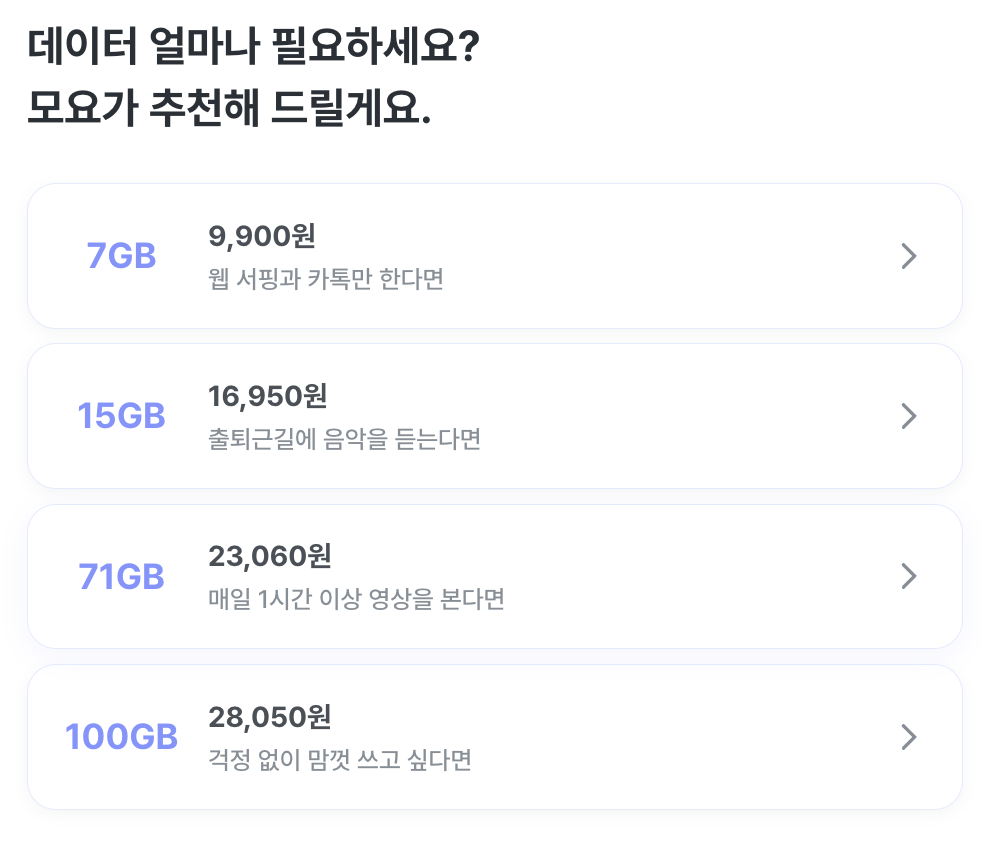The height and width of the screenshot is (842, 982).
Task: Click the 23,060원 price text
Action: 266,557
